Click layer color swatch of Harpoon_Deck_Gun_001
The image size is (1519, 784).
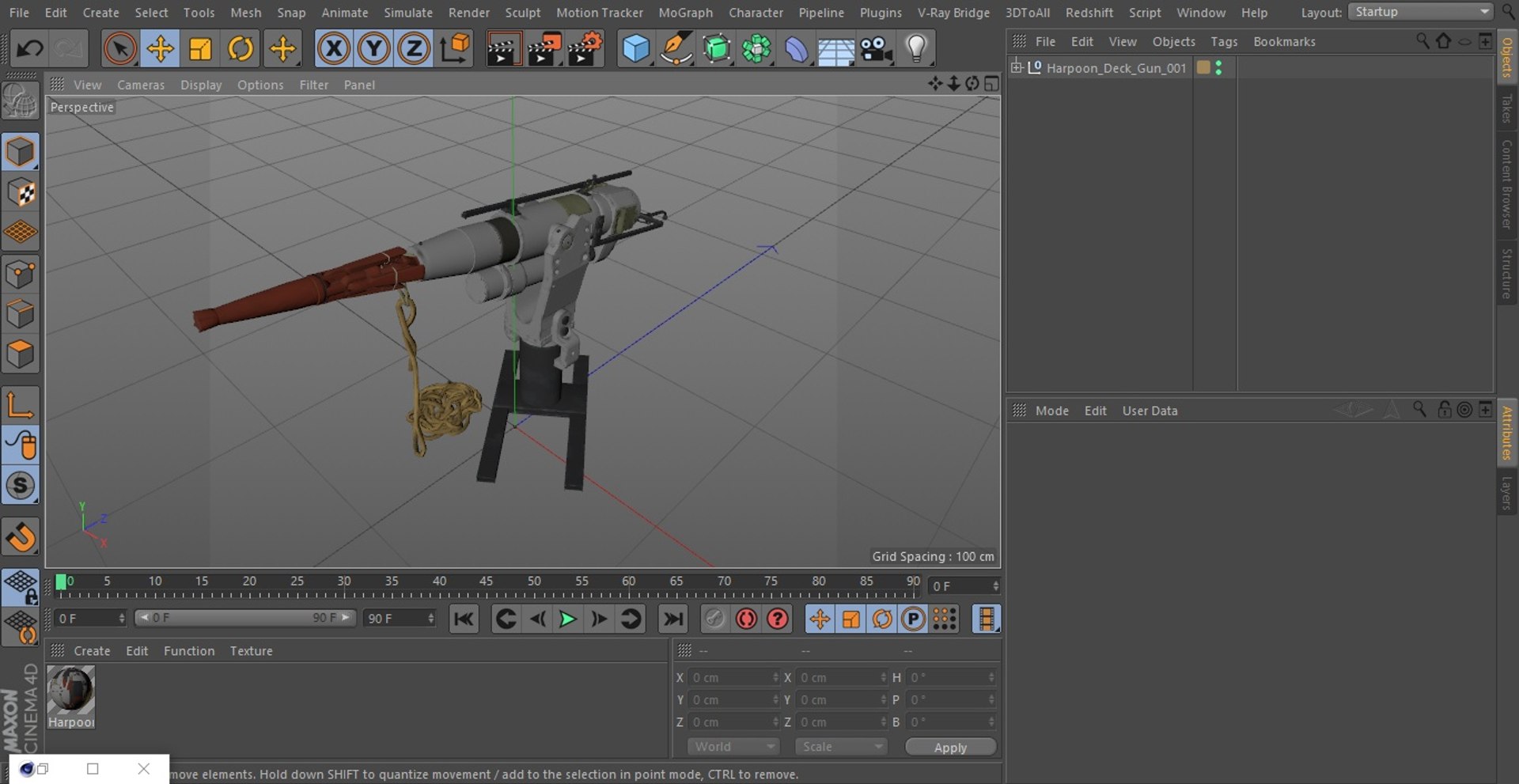click(1203, 68)
